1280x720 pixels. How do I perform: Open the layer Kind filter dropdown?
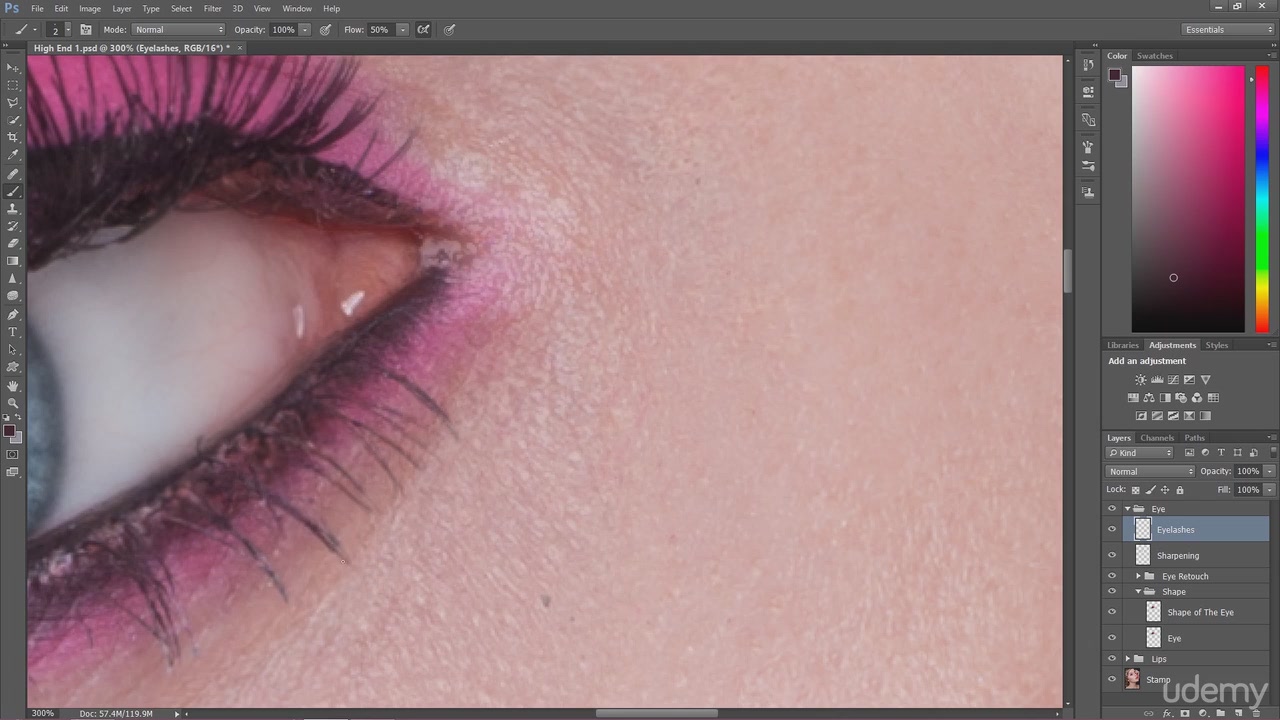[1139, 453]
